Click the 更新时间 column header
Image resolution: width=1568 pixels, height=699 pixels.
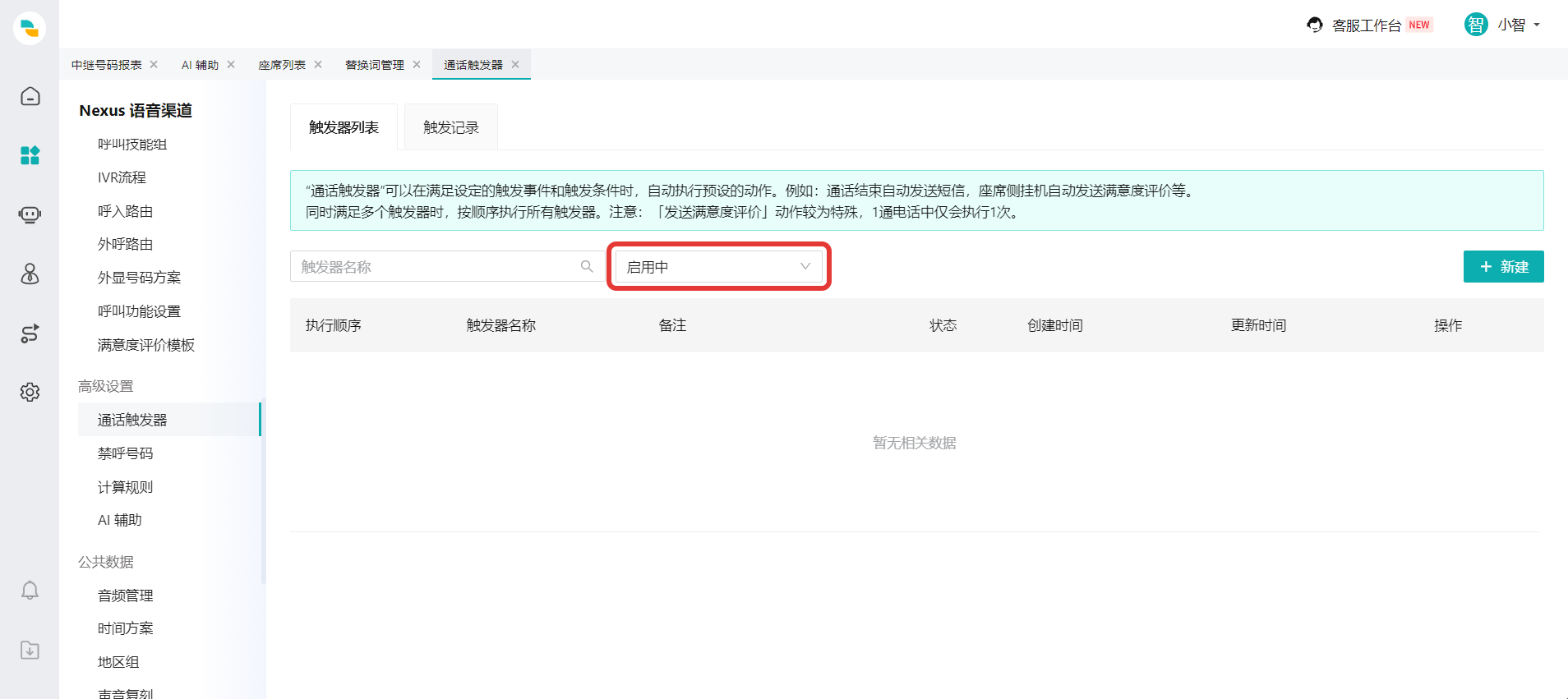pyautogui.click(x=1258, y=325)
